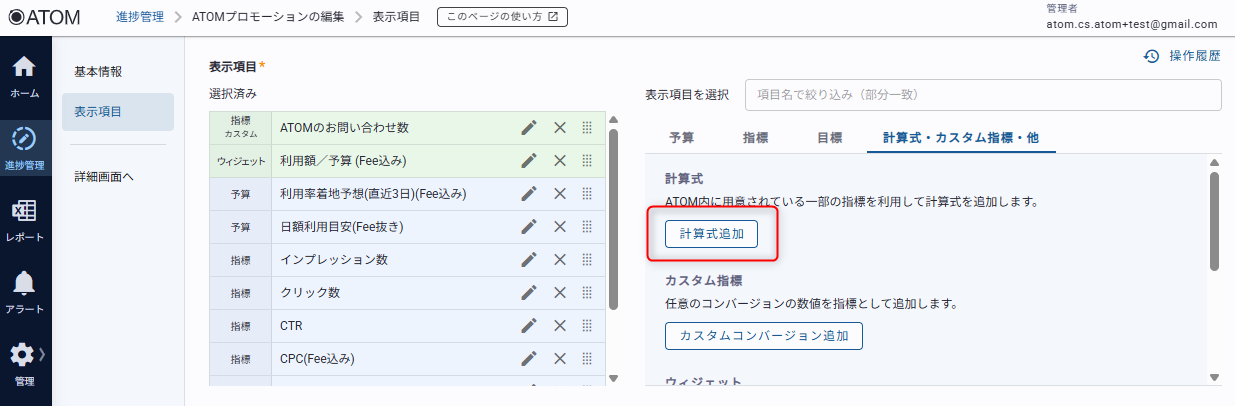The image size is (1235, 406).
Task: Edit the クリック数 item with pencil icon
Action: [x=529, y=293]
